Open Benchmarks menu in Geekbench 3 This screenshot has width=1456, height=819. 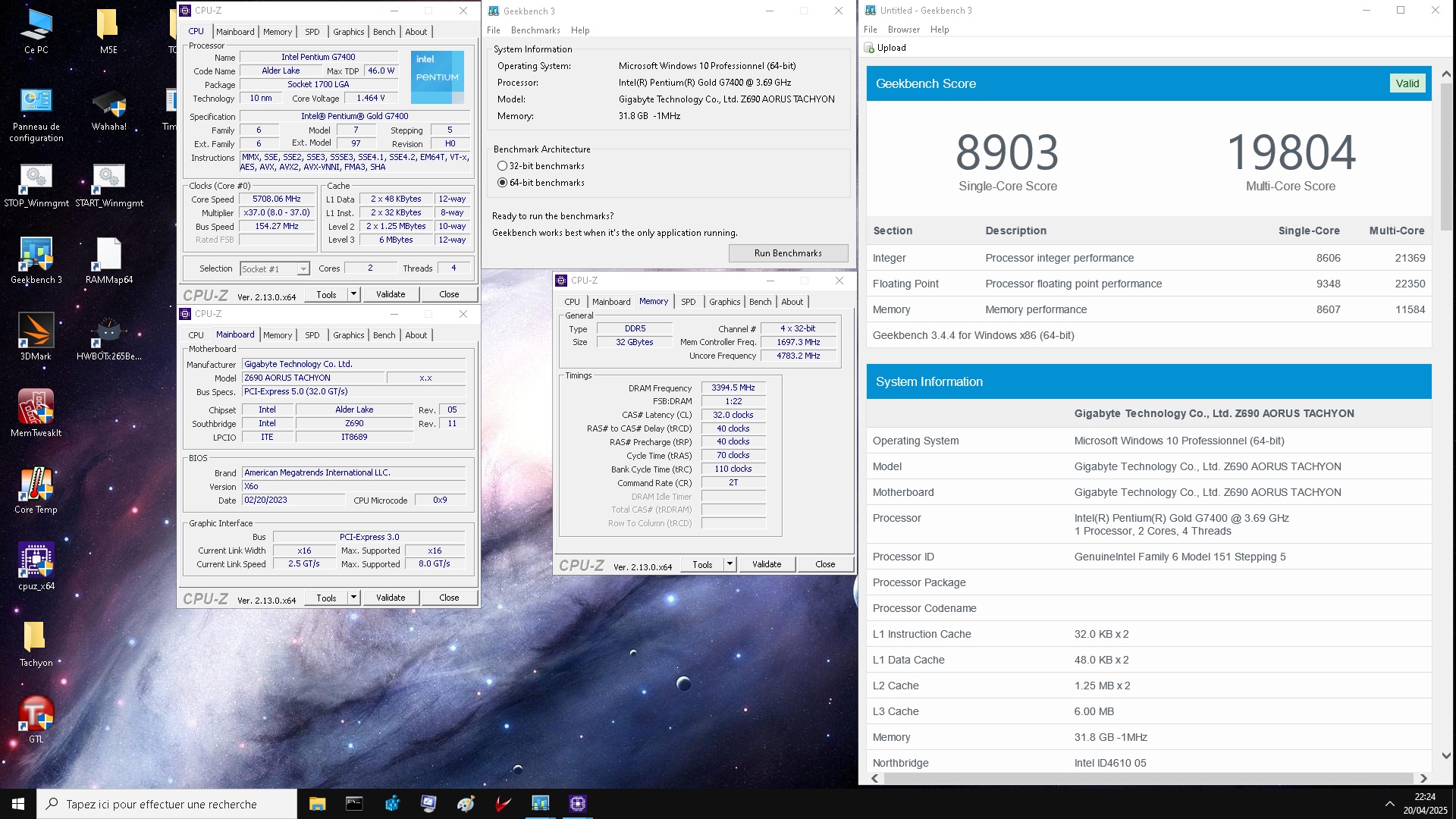click(x=535, y=30)
